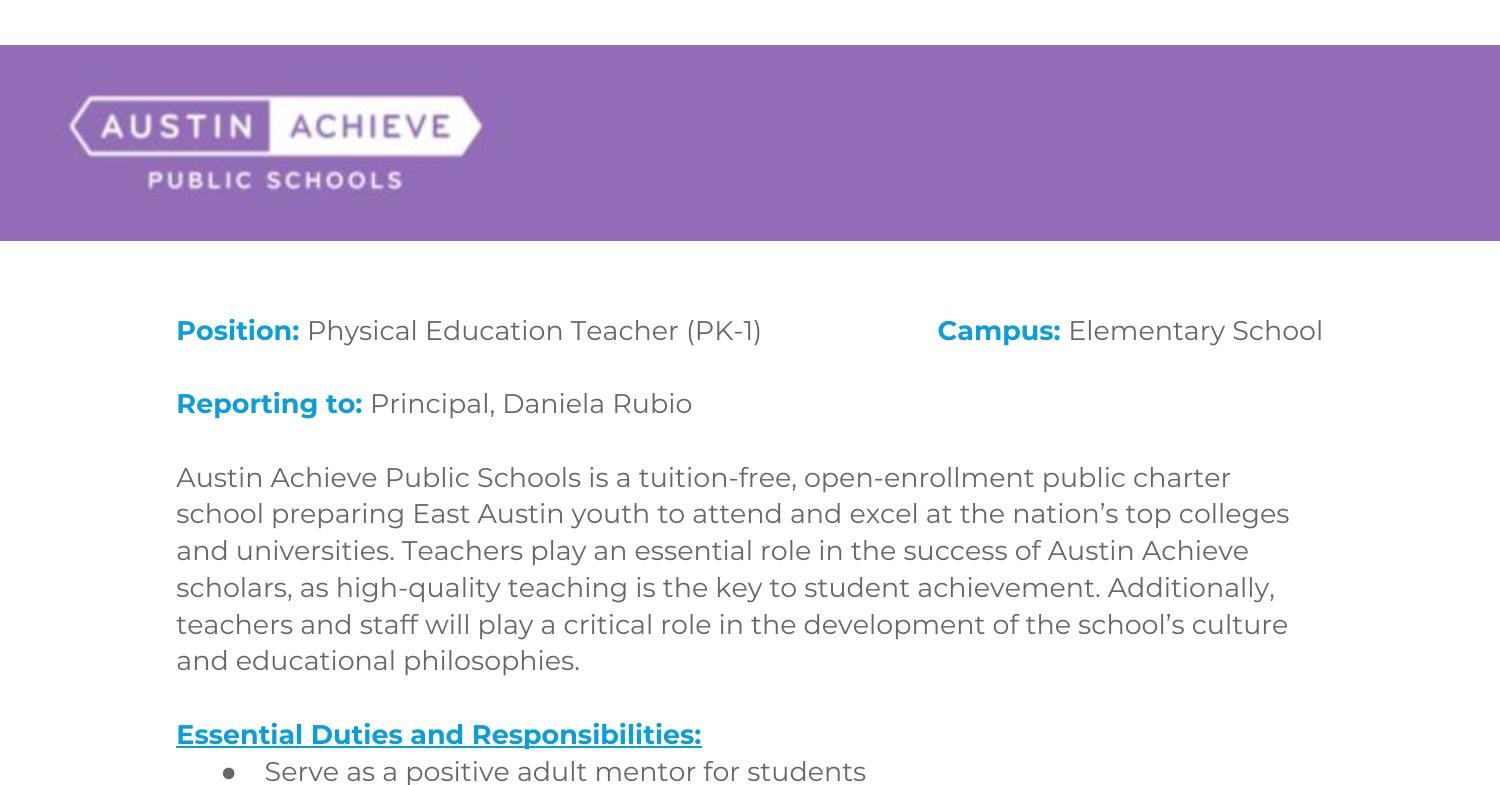Click the 'Reporting to:' label
This screenshot has height=785, width=1500.
268,404
